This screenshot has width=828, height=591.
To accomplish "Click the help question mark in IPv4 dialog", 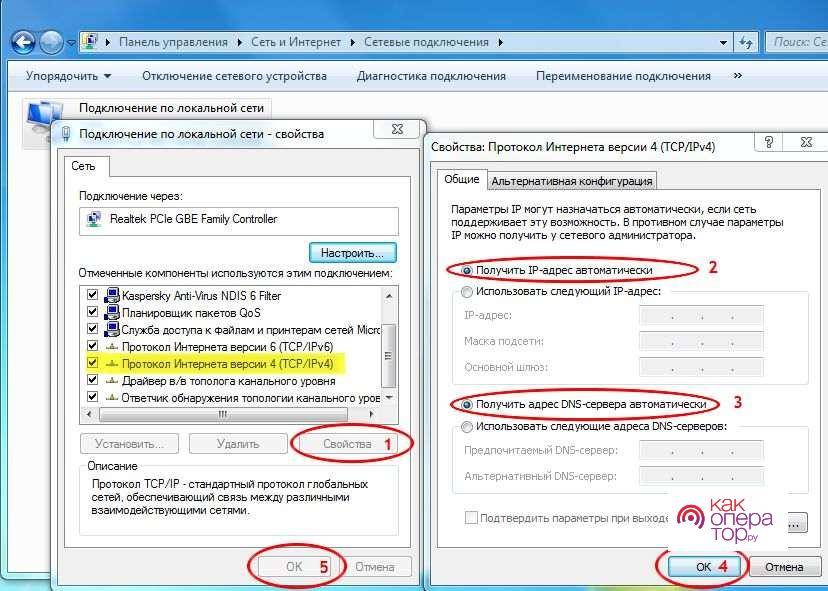I will tap(769, 142).
